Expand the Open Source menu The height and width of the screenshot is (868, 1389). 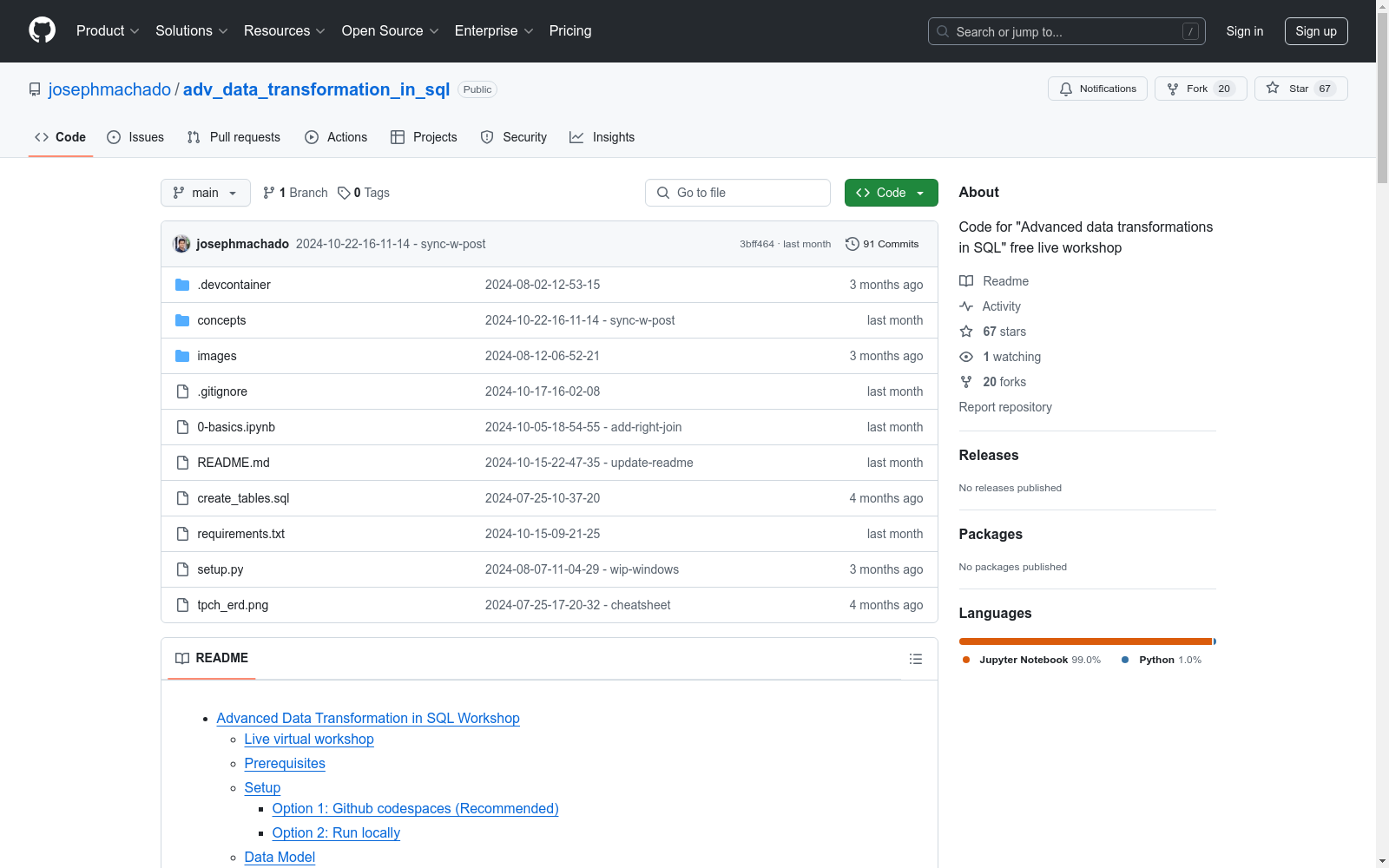click(391, 30)
